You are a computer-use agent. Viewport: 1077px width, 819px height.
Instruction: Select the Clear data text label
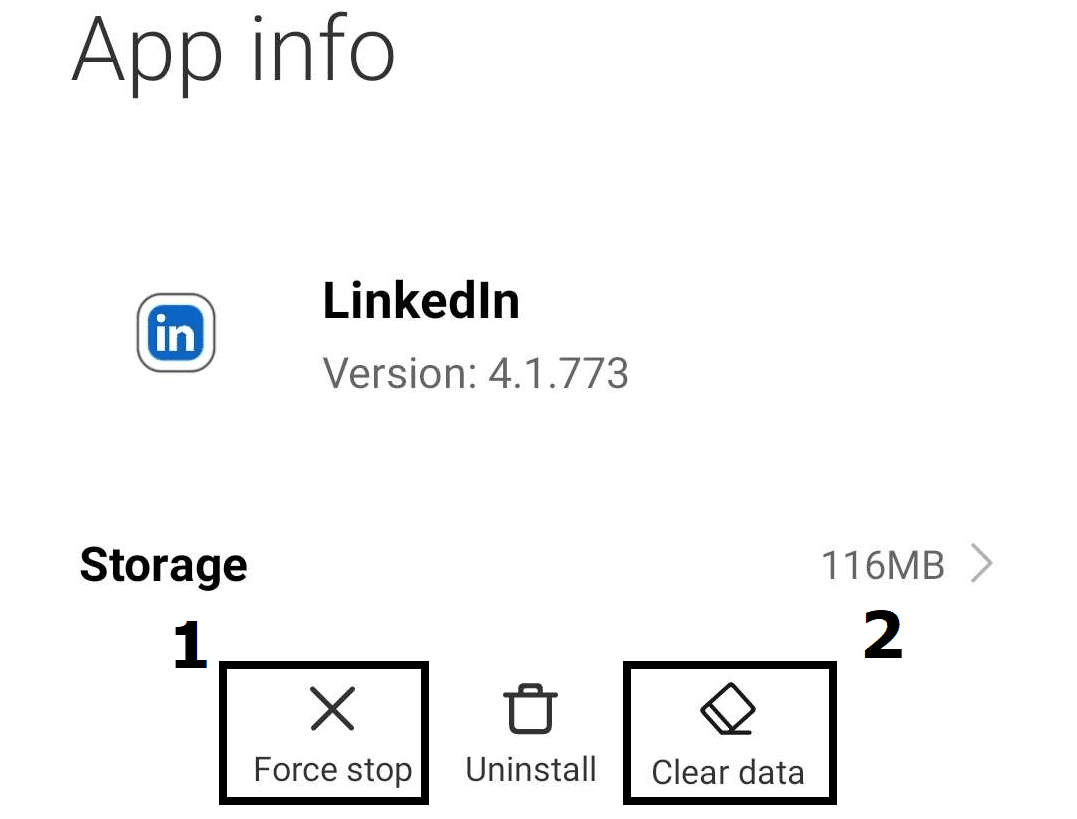(728, 772)
